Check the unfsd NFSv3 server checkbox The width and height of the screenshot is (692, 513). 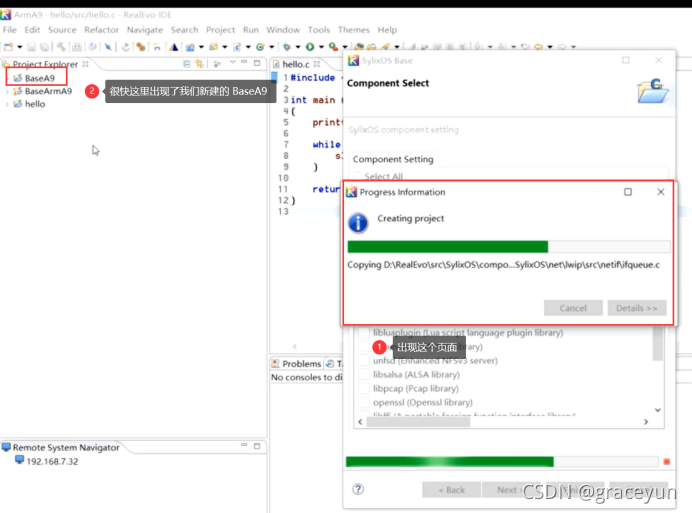364,361
